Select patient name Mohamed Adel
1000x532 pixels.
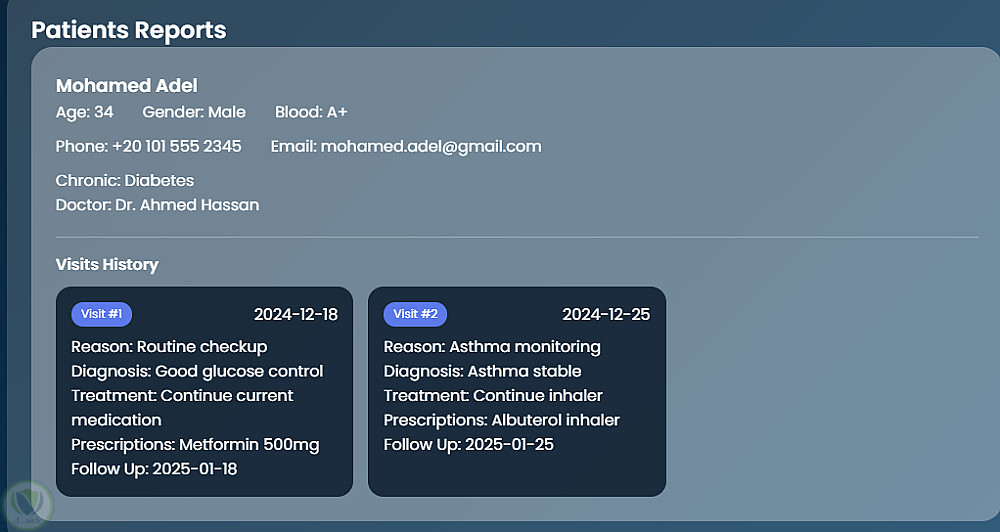[127, 86]
